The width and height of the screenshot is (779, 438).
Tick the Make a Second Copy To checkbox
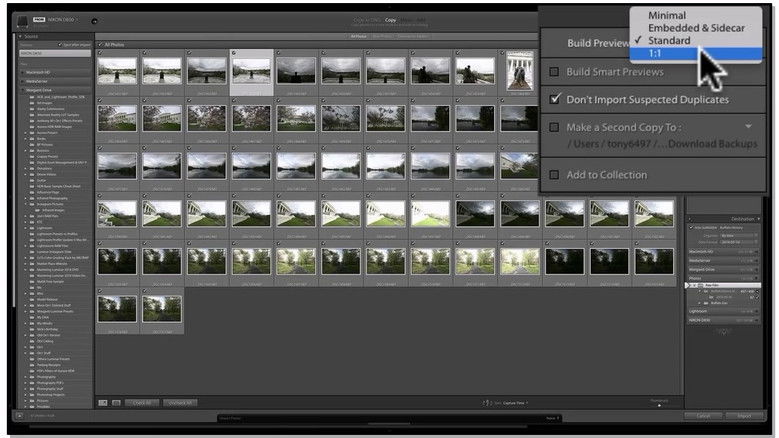tap(555, 127)
